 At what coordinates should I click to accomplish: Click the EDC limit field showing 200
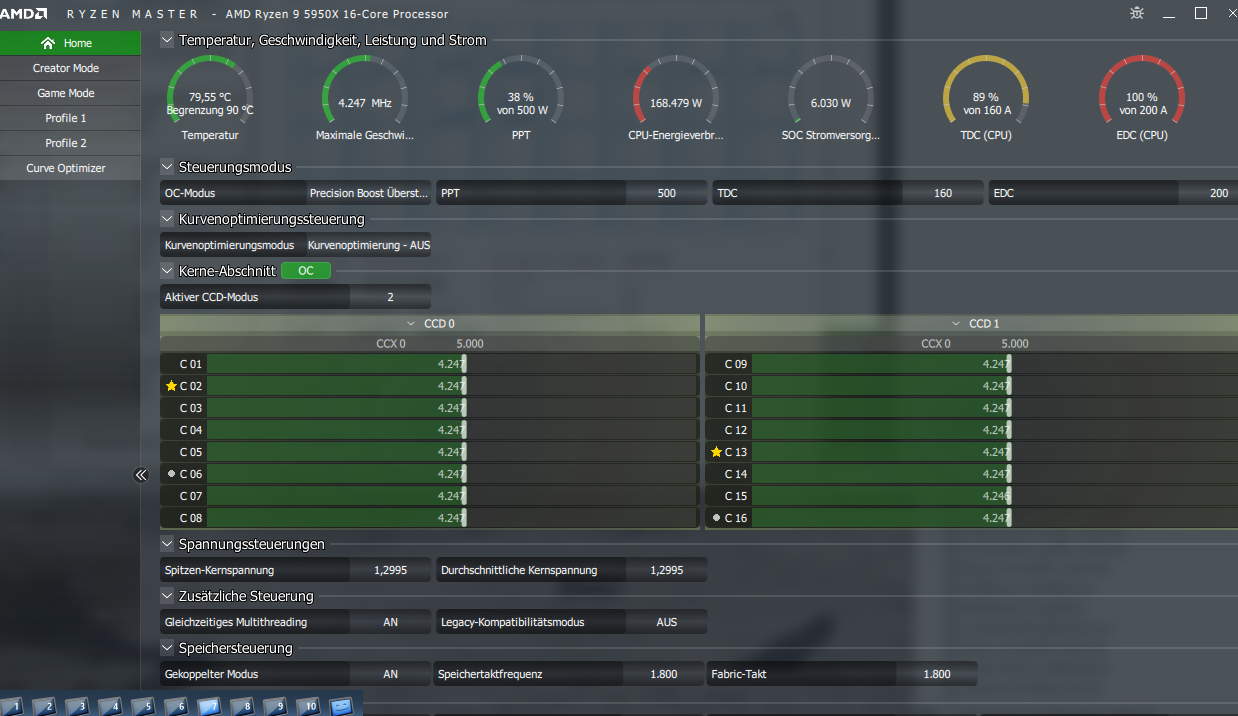(1208, 193)
